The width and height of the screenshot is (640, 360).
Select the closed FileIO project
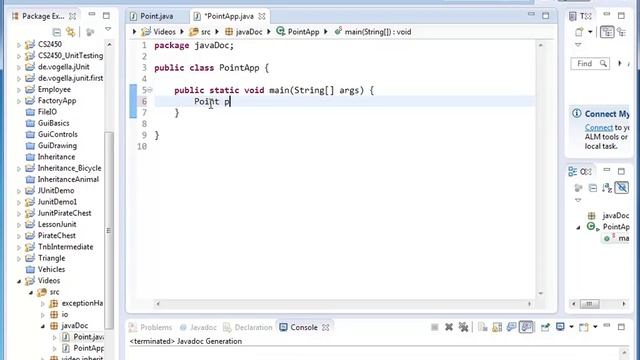point(47,112)
